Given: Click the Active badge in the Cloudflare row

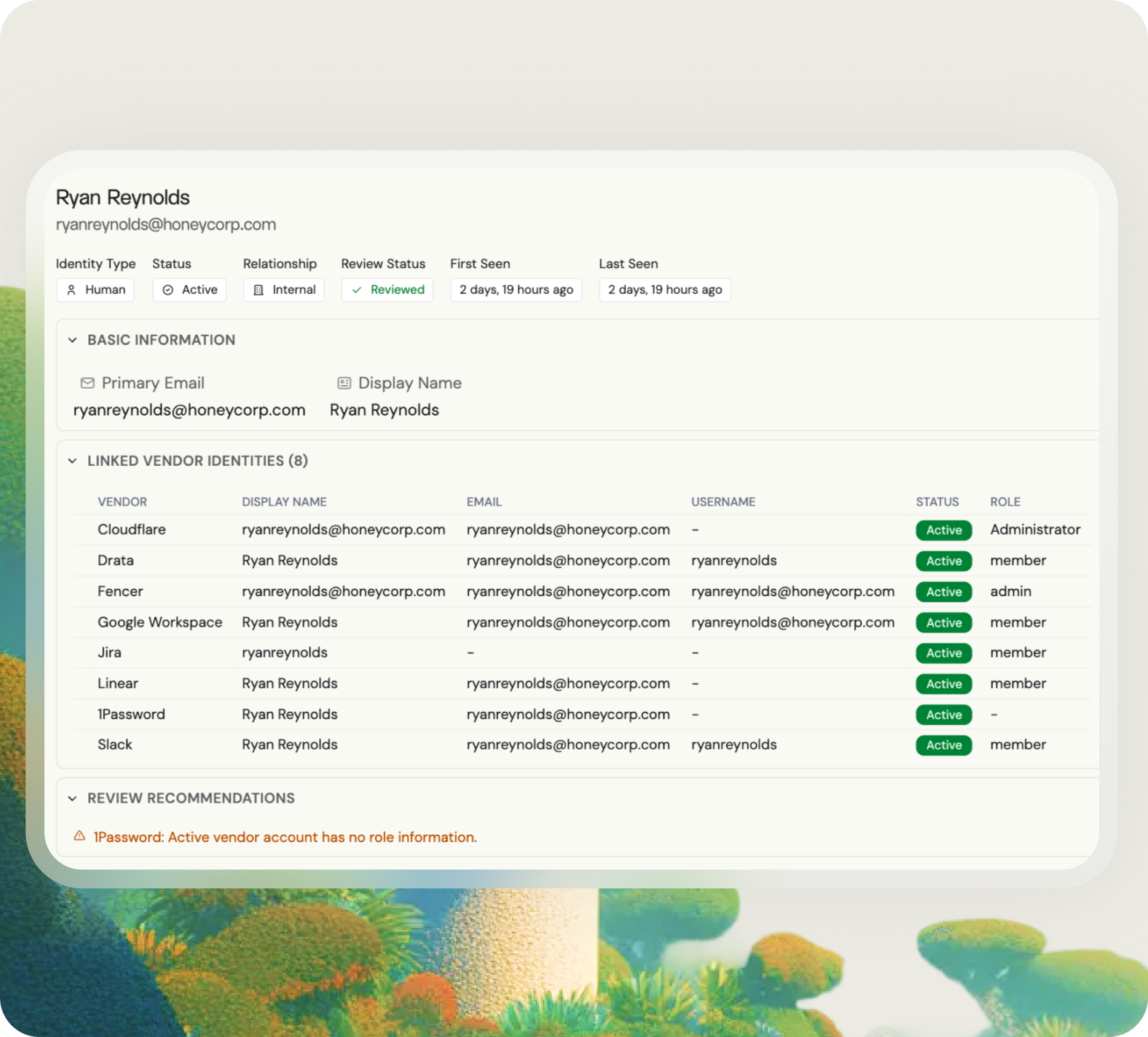Looking at the screenshot, I should pos(944,530).
